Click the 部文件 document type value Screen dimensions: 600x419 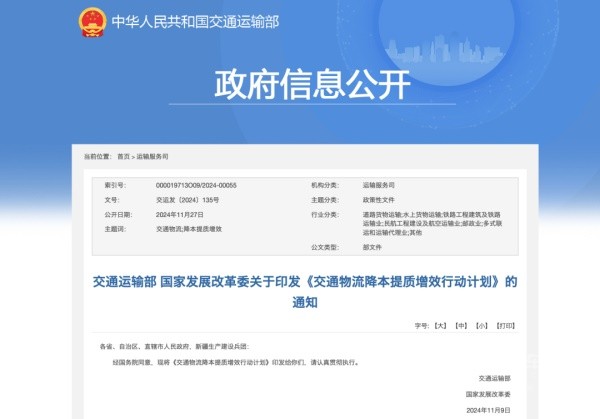click(370, 247)
